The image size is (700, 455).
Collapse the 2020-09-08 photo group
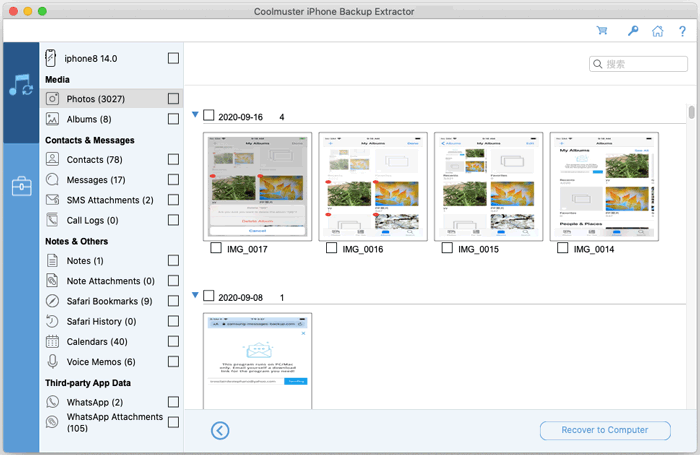(195, 295)
